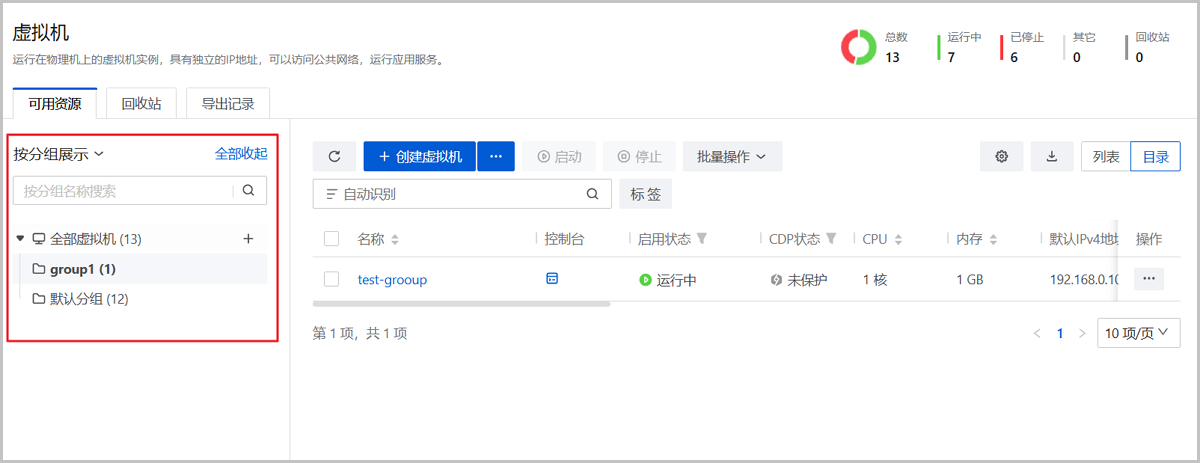Image resolution: width=1200 pixels, height=463 pixels.
Task: Click the refresh icon button
Action: (x=334, y=157)
